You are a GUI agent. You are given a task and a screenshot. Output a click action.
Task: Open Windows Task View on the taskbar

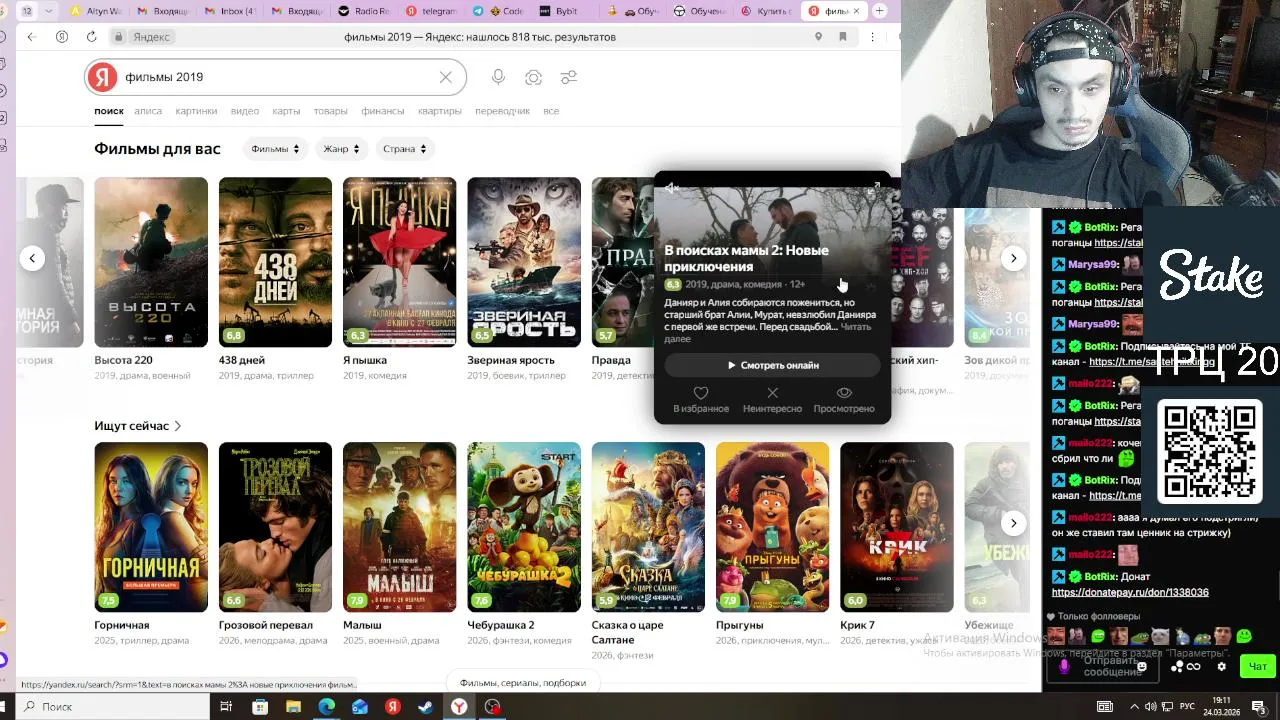coord(226,707)
